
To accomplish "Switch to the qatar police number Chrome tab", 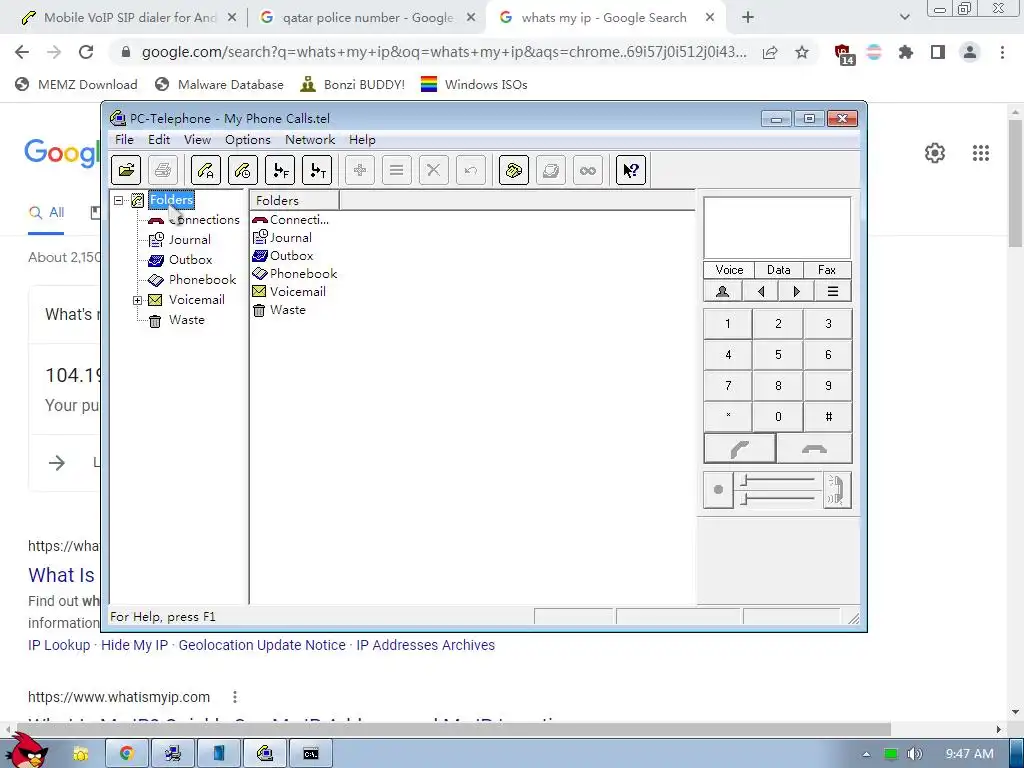I will 367,18.
